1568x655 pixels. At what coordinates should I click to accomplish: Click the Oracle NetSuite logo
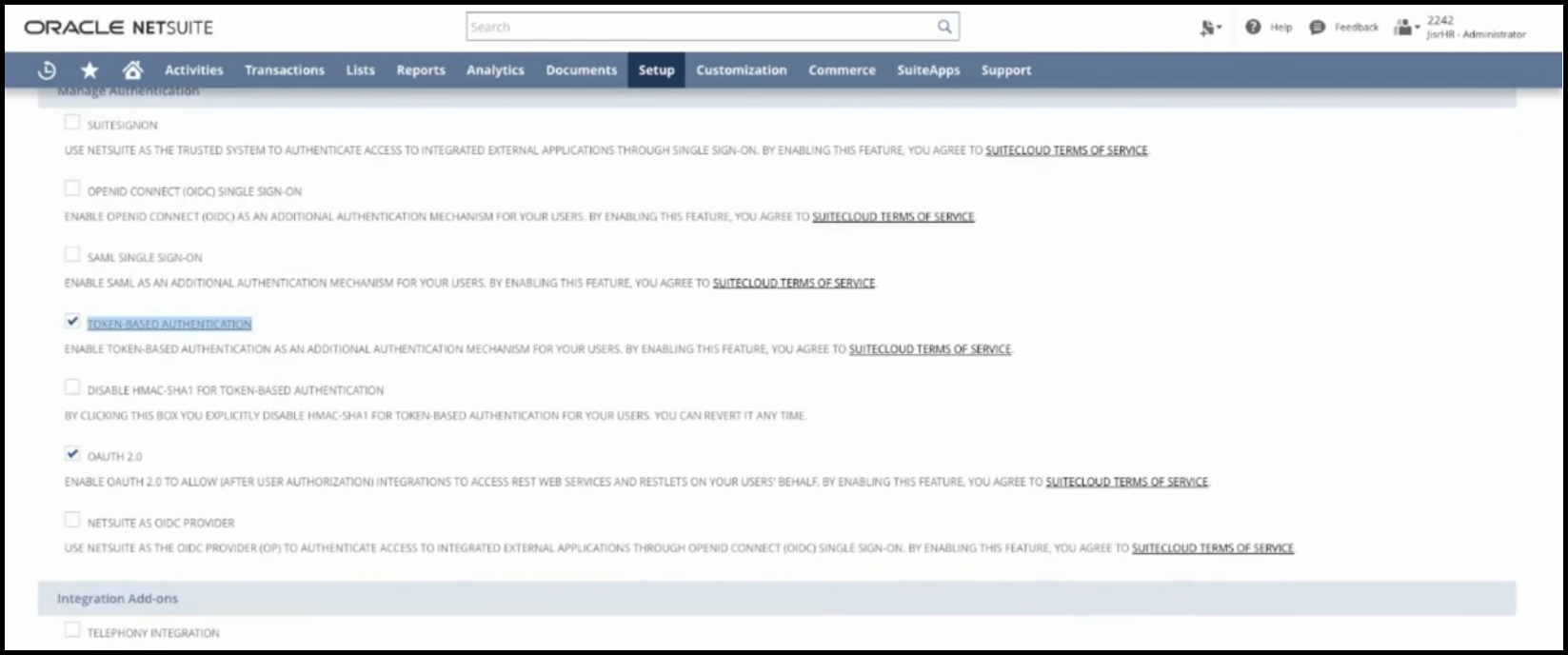pyautogui.click(x=119, y=28)
